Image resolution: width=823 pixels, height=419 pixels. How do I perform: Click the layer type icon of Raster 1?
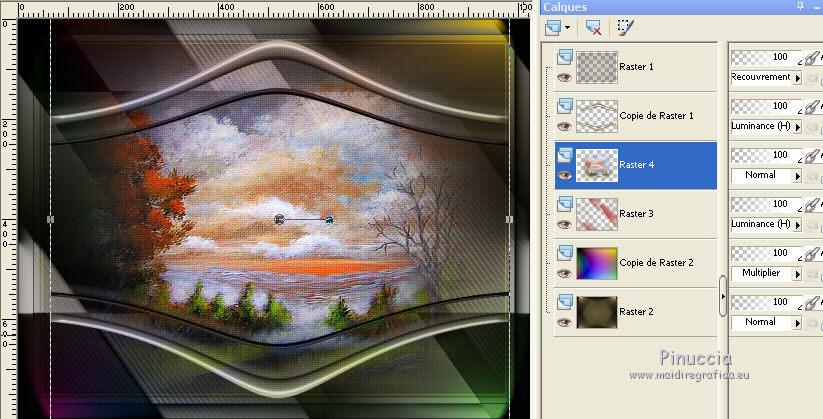click(x=565, y=57)
